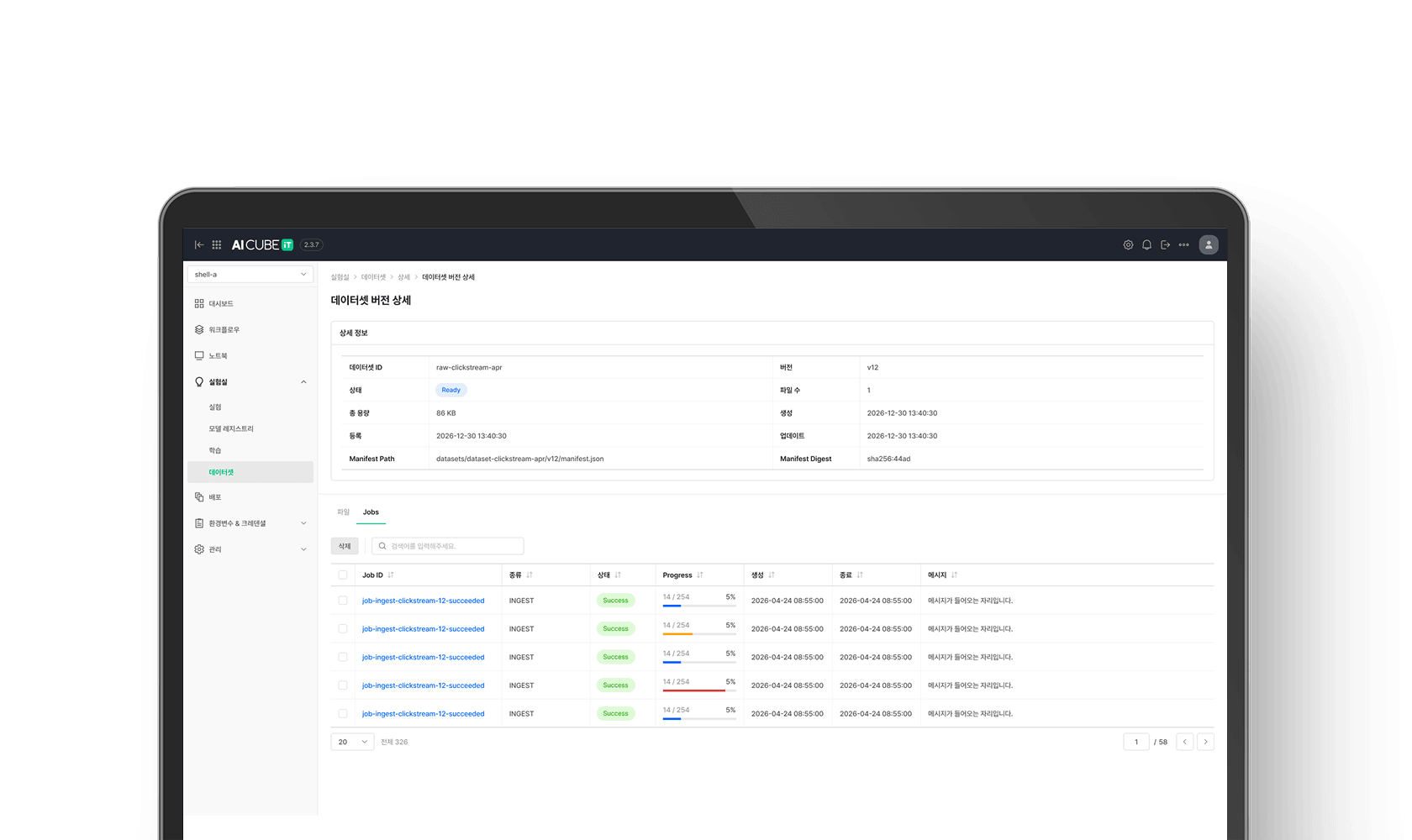This screenshot has width=1412, height=840.
Task: Select the Jobs tab
Action: click(371, 512)
